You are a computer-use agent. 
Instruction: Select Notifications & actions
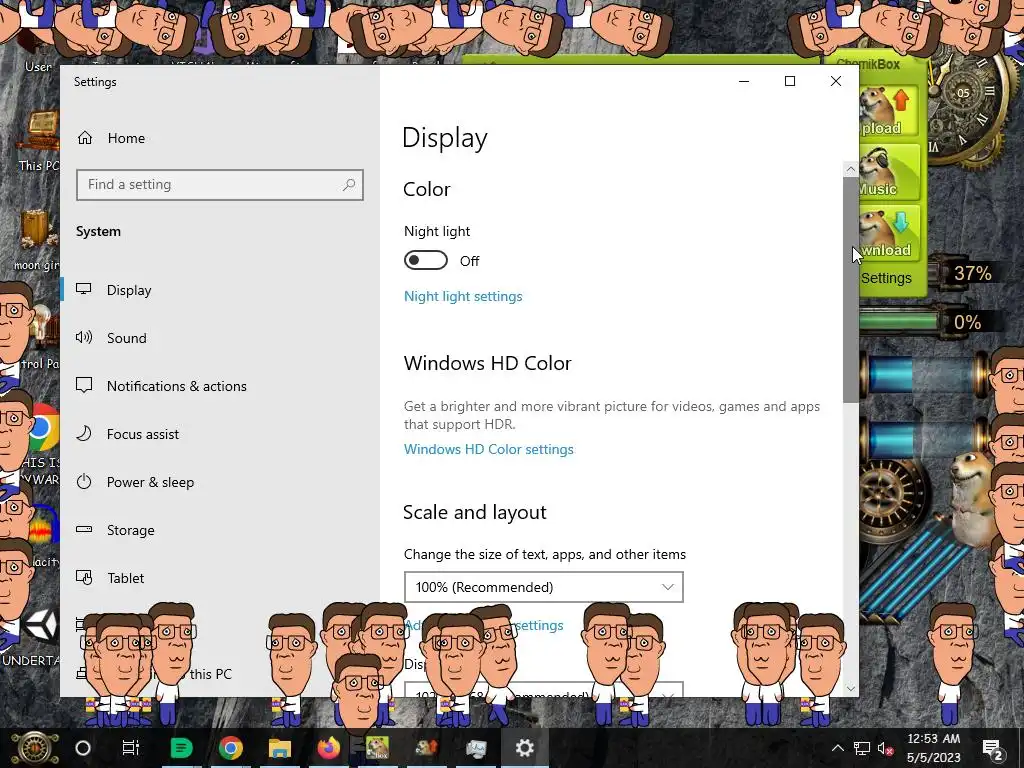click(x=176, y=387)
